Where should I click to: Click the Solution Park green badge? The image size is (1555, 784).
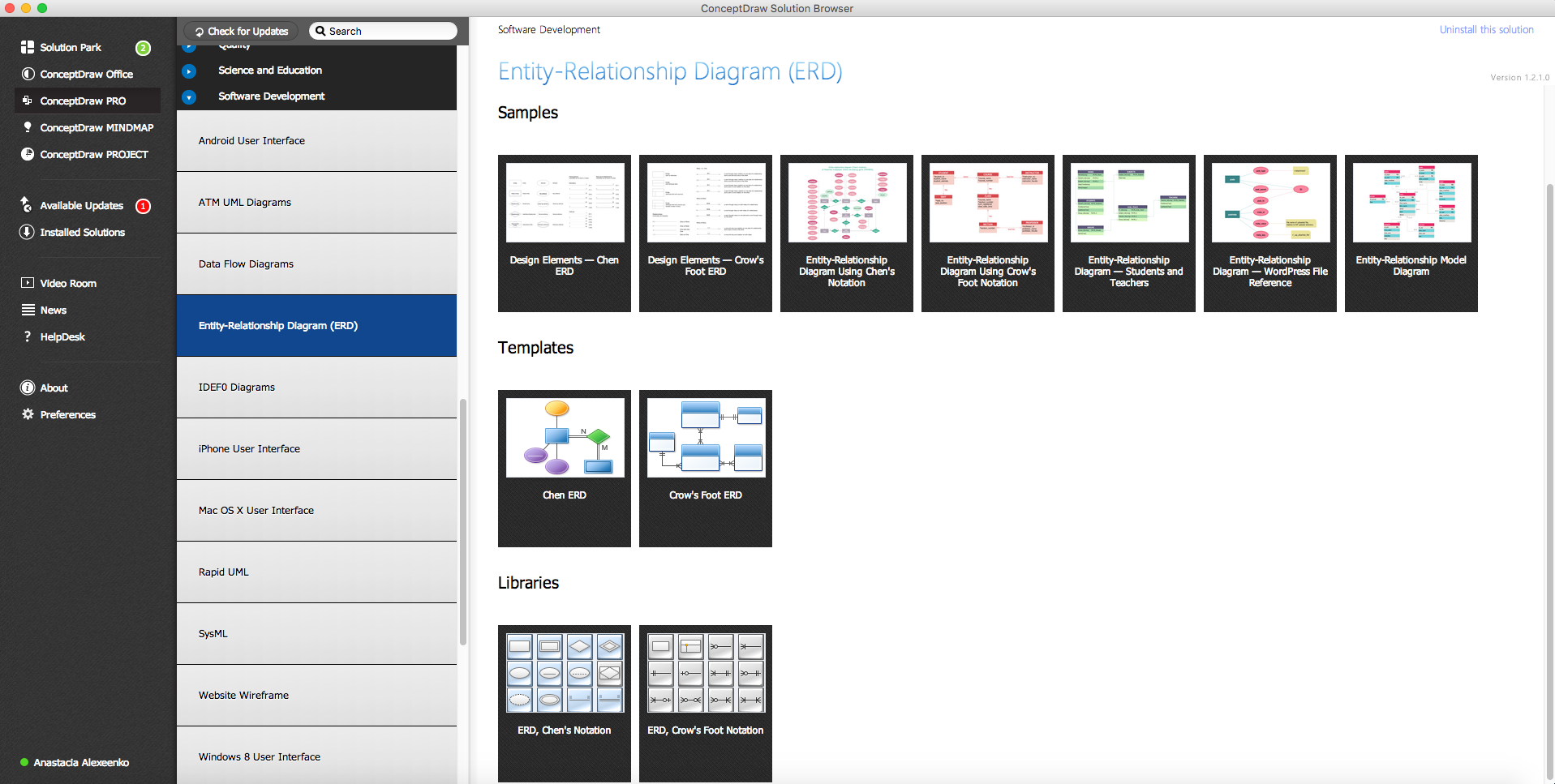click(x=143, y=48)
